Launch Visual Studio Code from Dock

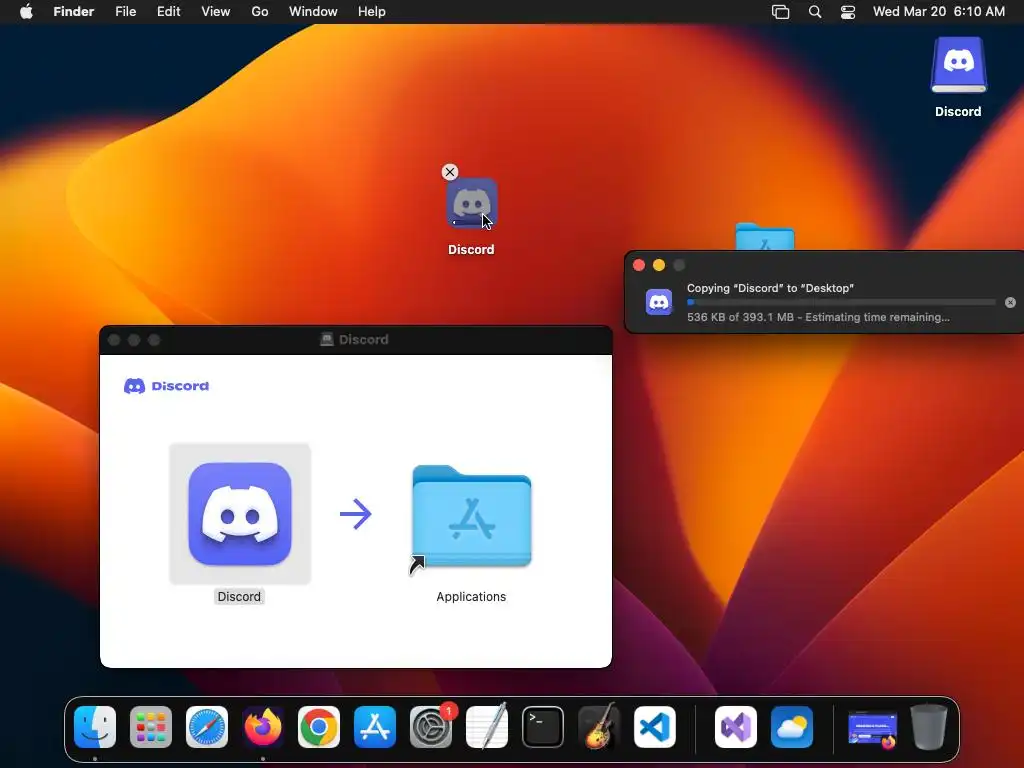click(x=655, y=727)
